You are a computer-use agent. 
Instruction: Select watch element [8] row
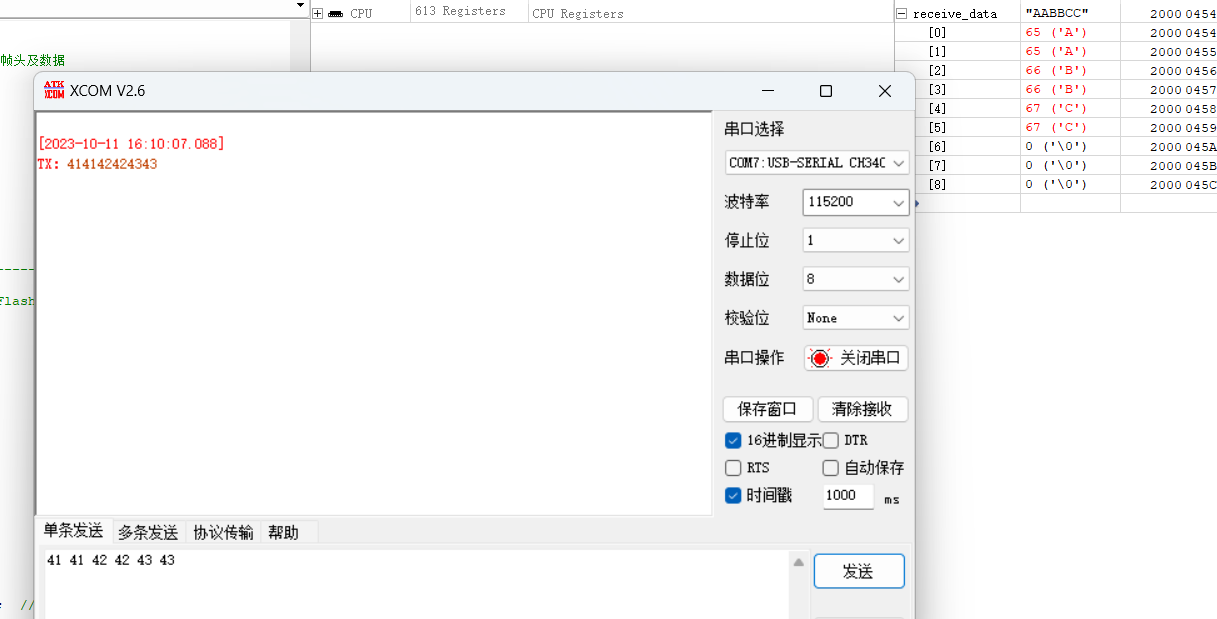tap(1055, 185)
